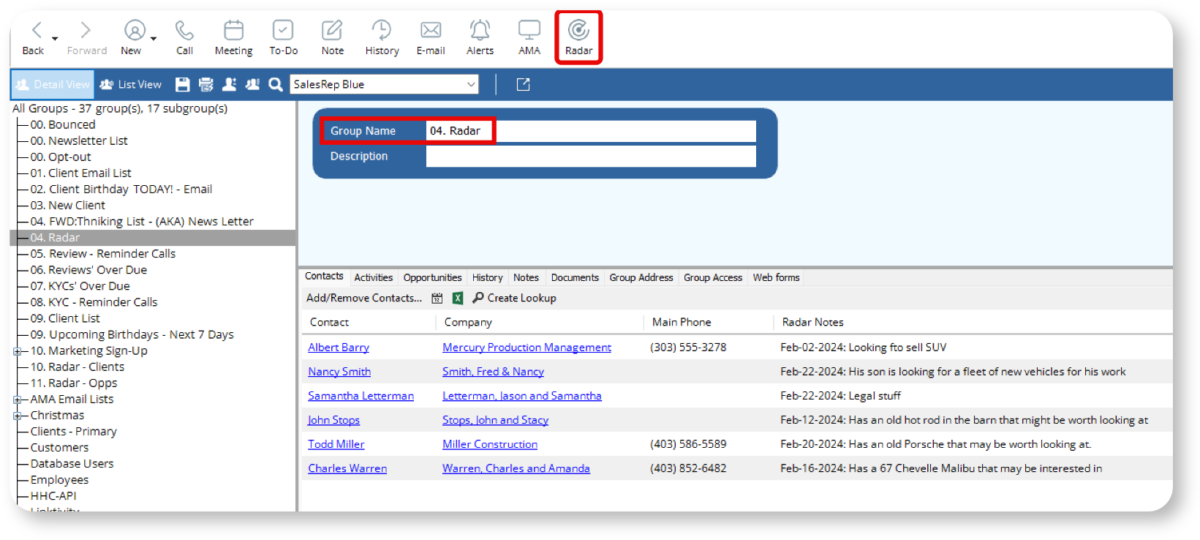Open Albert Barry contact link
Viewport: 1200px width, 540px height.
coord(338,347)
